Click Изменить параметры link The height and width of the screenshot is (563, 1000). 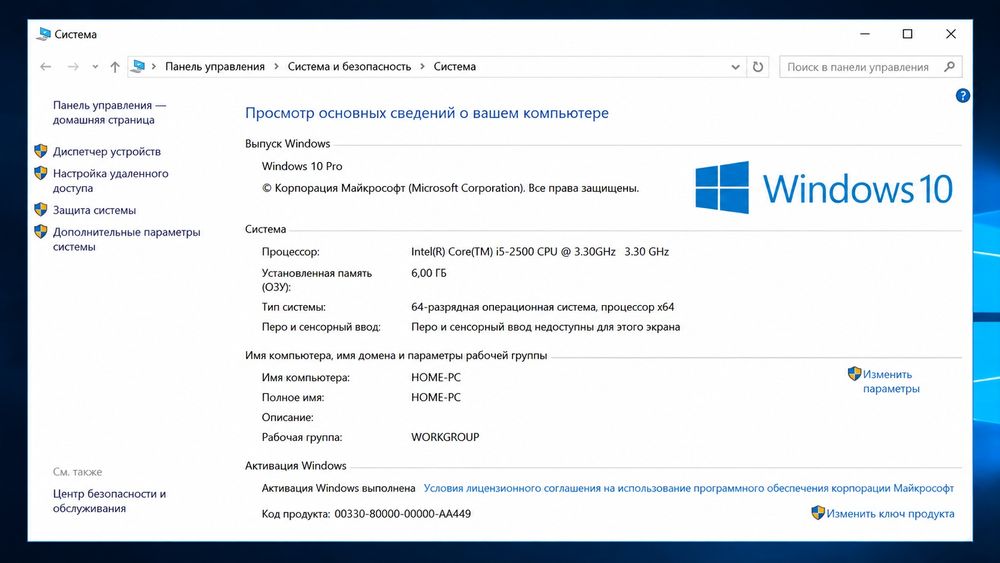point(891,381)
